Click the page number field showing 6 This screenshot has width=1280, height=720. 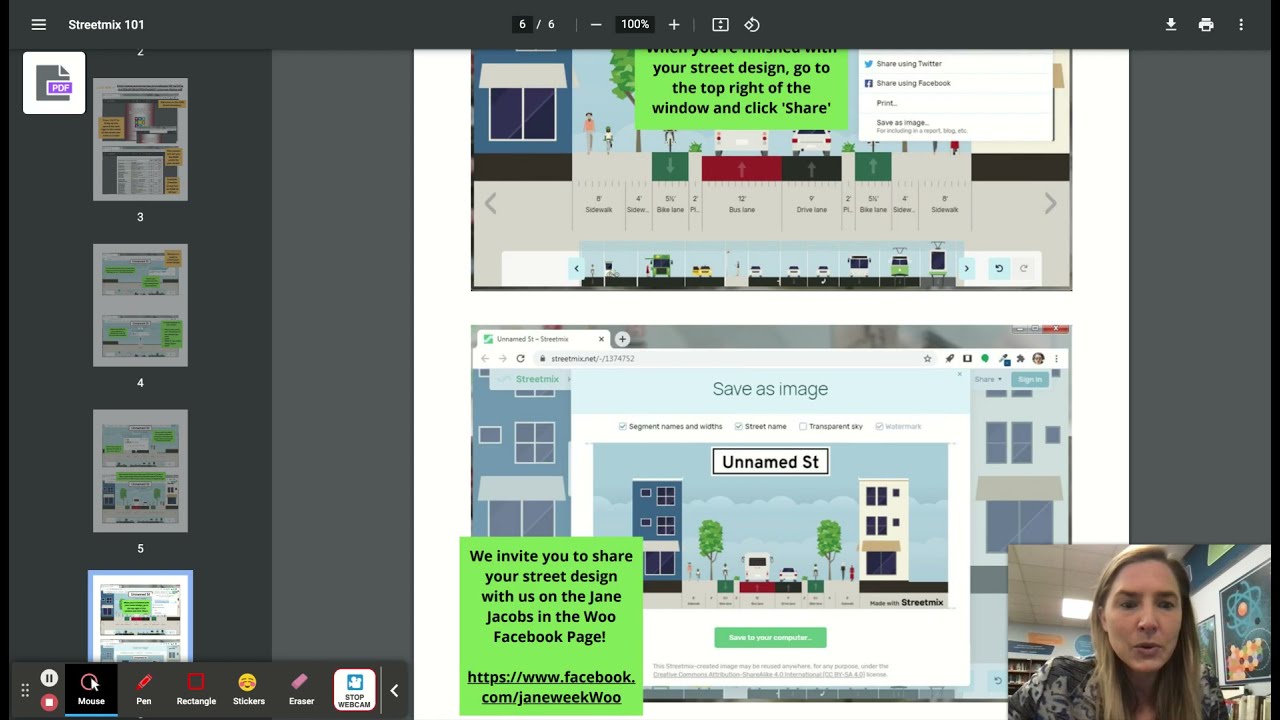(522, 24)
